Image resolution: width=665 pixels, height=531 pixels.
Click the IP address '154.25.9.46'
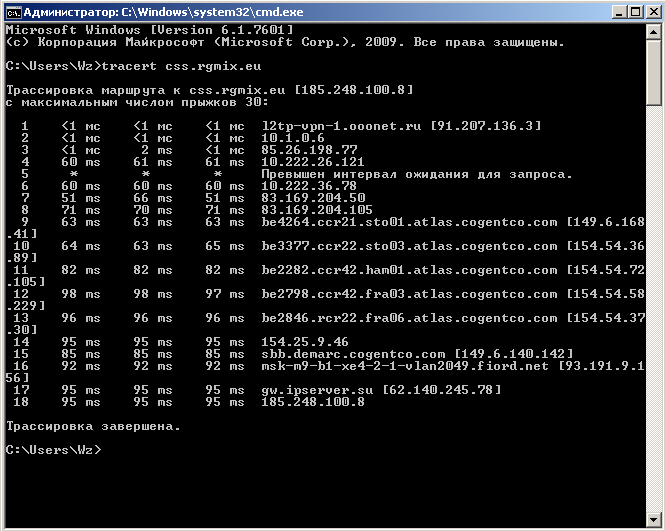[x=305, y=342]
